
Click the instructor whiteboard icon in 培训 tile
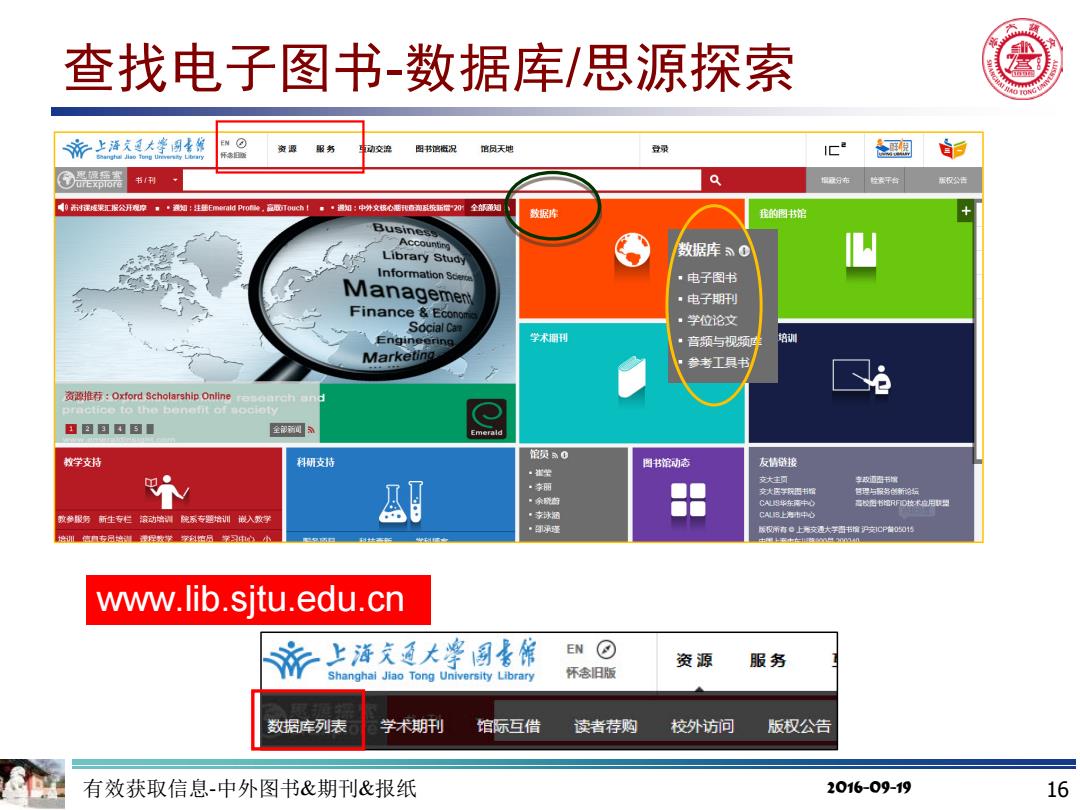click(861, 377)
